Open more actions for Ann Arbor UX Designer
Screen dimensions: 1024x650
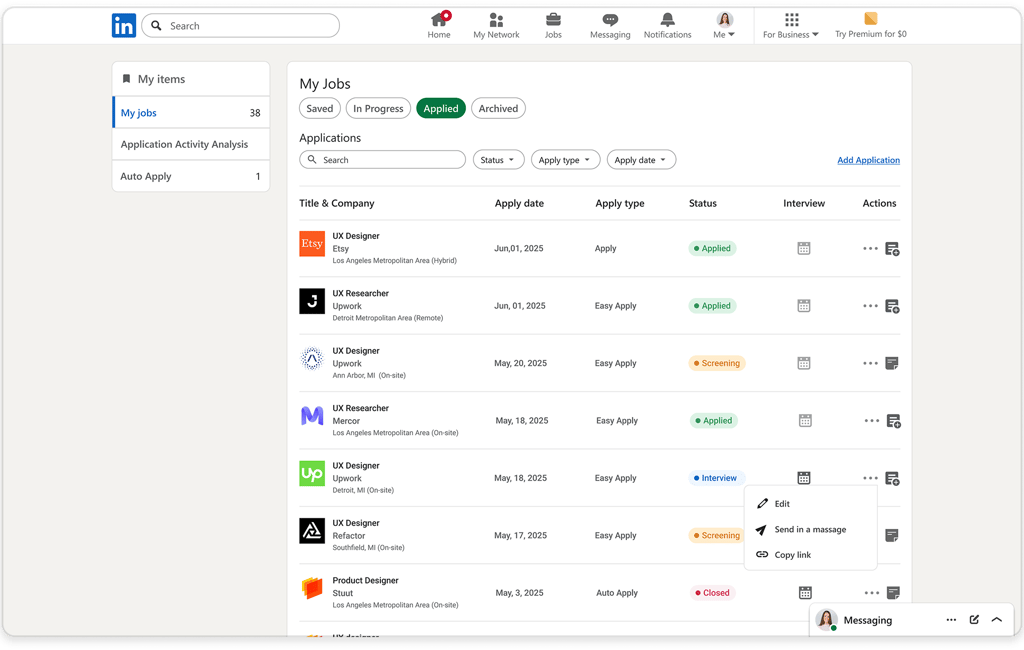point(870,363)
